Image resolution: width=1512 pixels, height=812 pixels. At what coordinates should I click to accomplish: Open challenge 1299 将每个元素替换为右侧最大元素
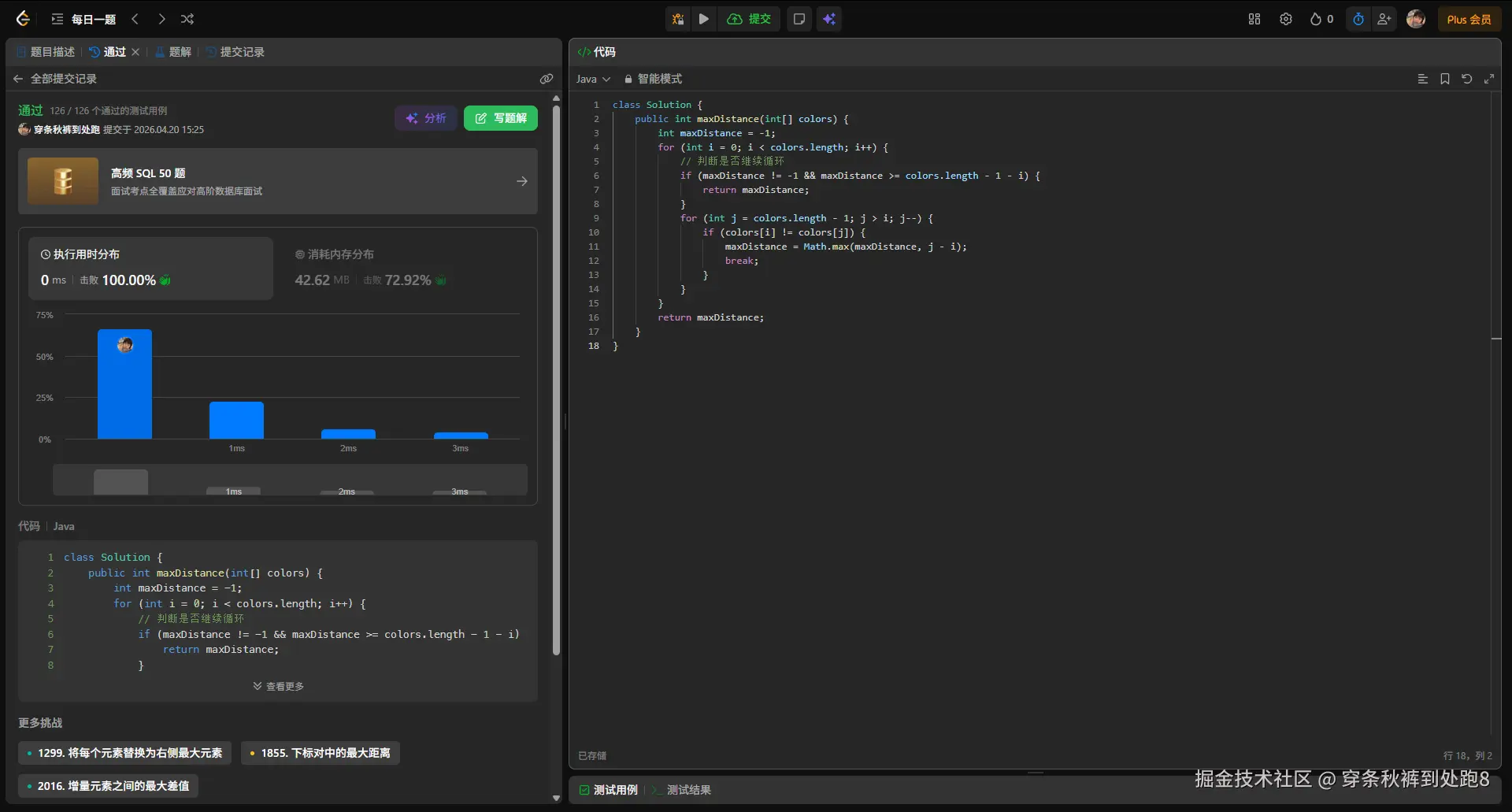click(x=125, y=753)
